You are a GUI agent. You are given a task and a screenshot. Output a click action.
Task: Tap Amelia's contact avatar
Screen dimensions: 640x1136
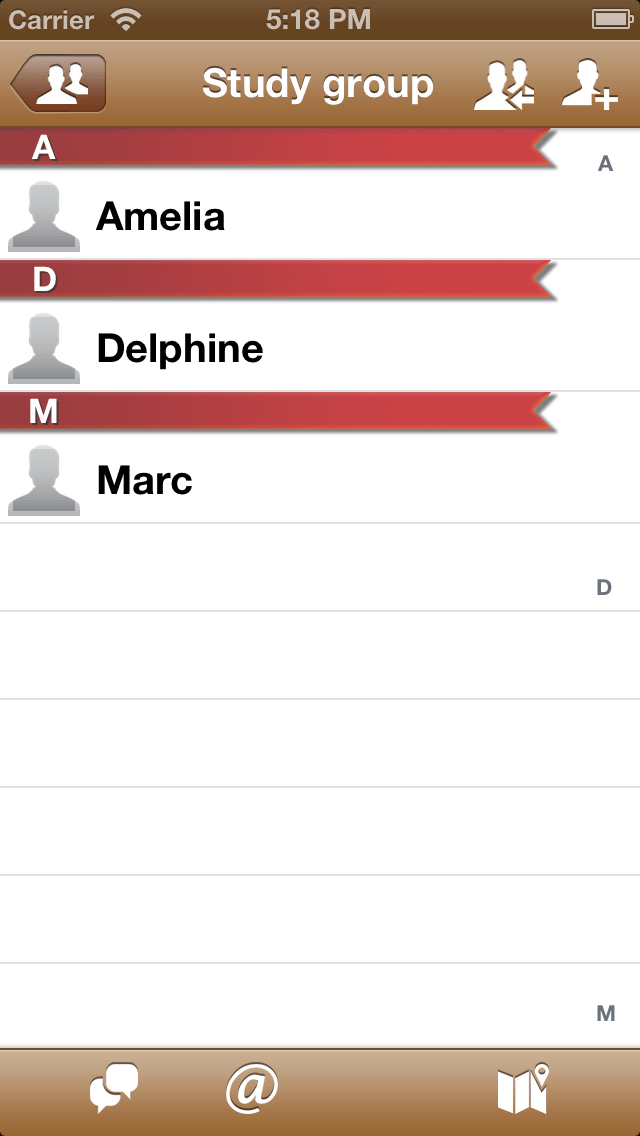coord(44,216)
